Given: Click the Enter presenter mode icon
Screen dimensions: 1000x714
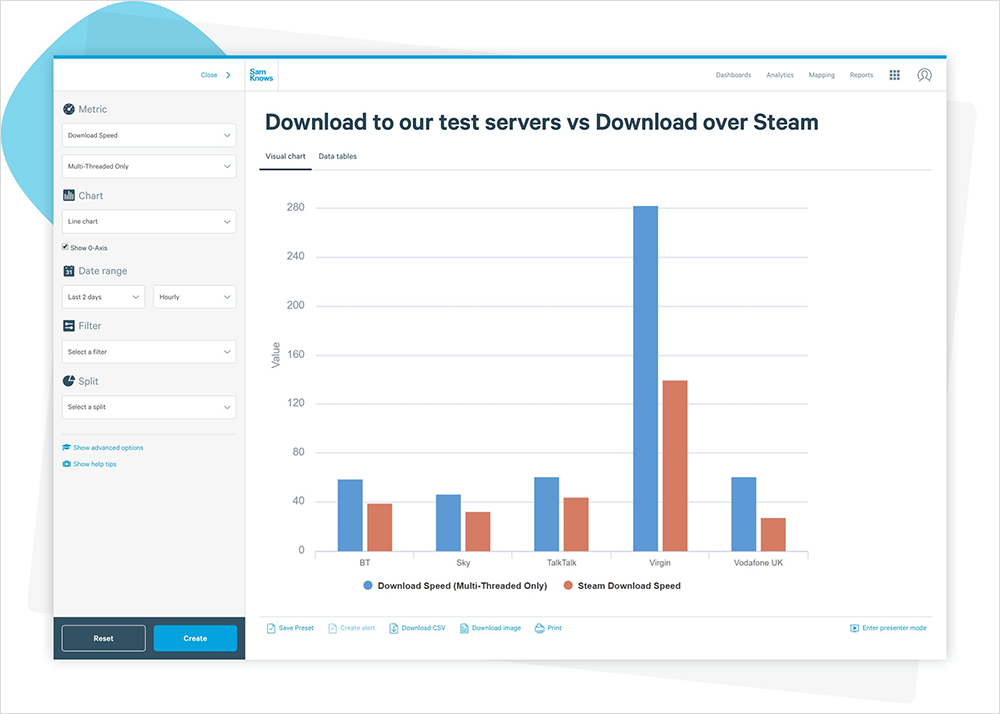Looking at the screenshot, I should click(x=854, y=628).
